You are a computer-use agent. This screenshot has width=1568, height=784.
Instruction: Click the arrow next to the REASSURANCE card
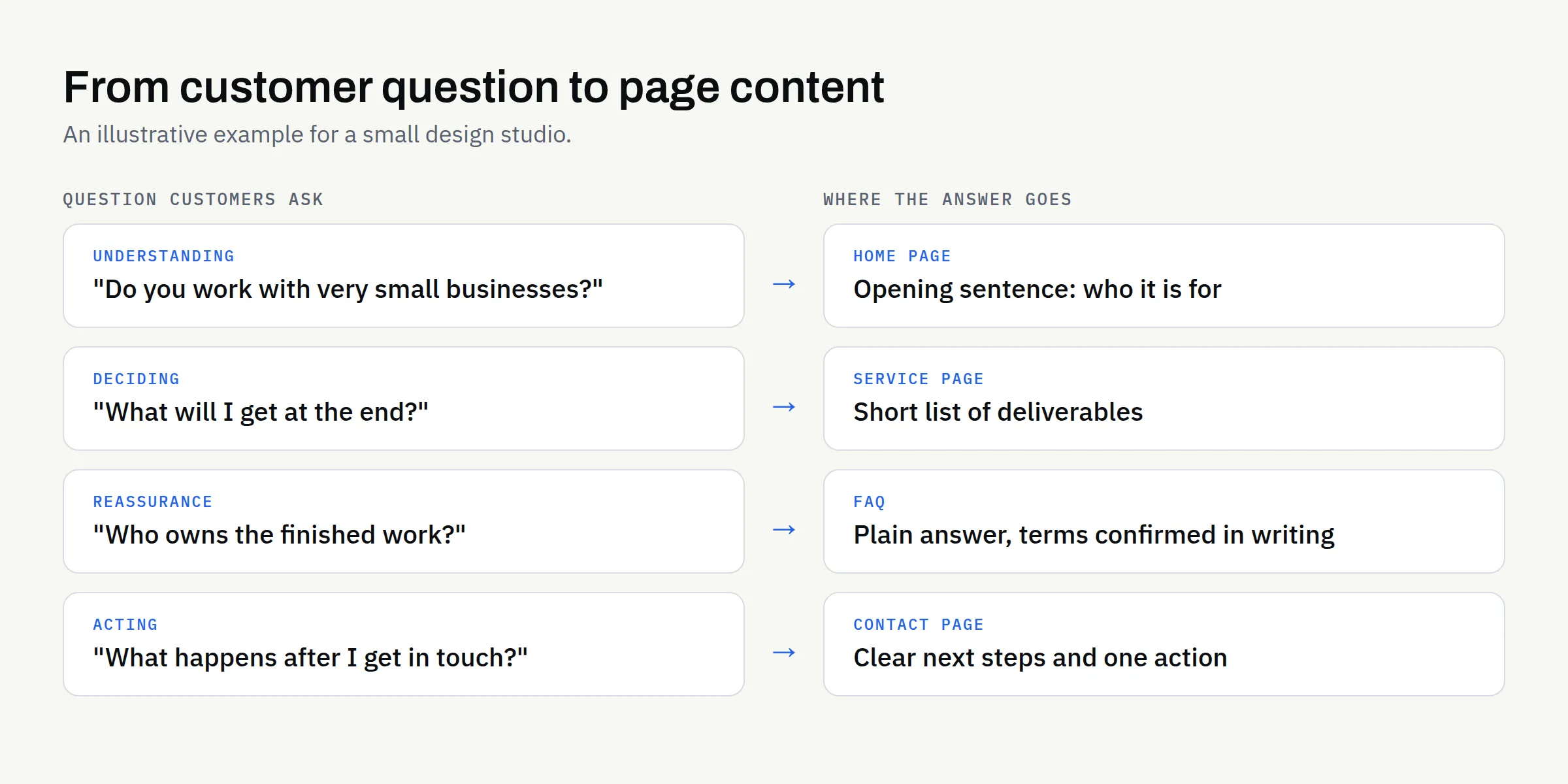[x=784, y=530]
